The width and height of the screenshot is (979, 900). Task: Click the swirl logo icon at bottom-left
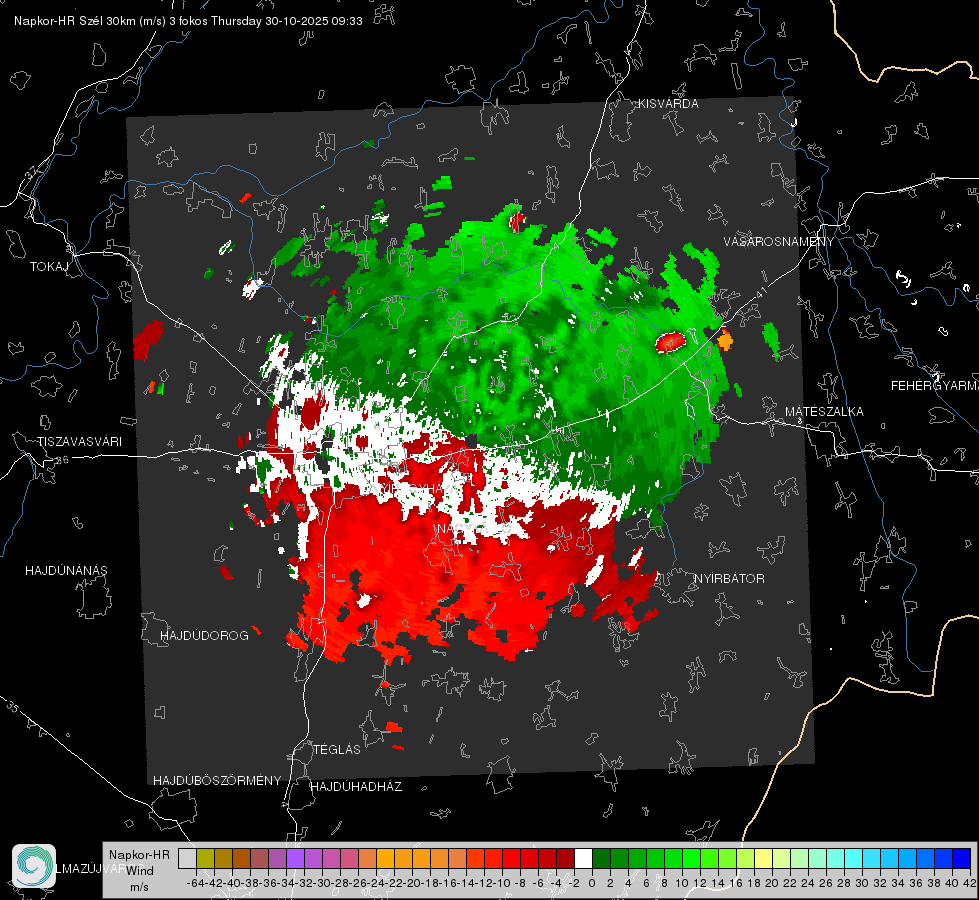pyautogui.click(x=34, y=866)
